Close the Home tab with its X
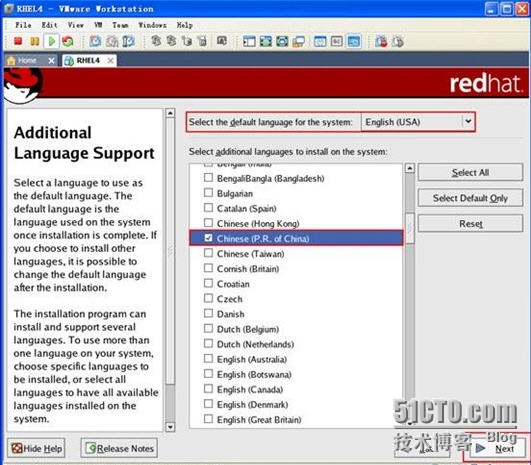 [x=51, y=61]
